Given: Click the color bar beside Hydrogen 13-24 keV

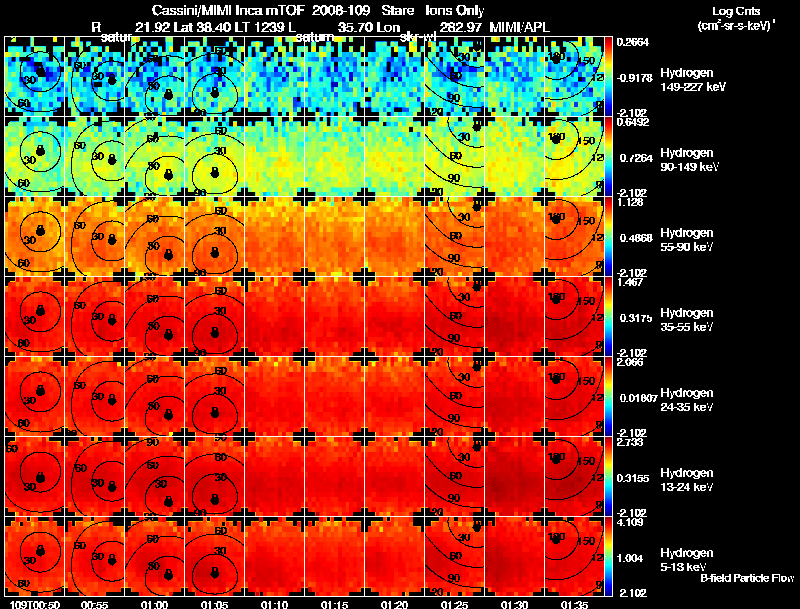Looking at the screenshot, I should 608,476.
